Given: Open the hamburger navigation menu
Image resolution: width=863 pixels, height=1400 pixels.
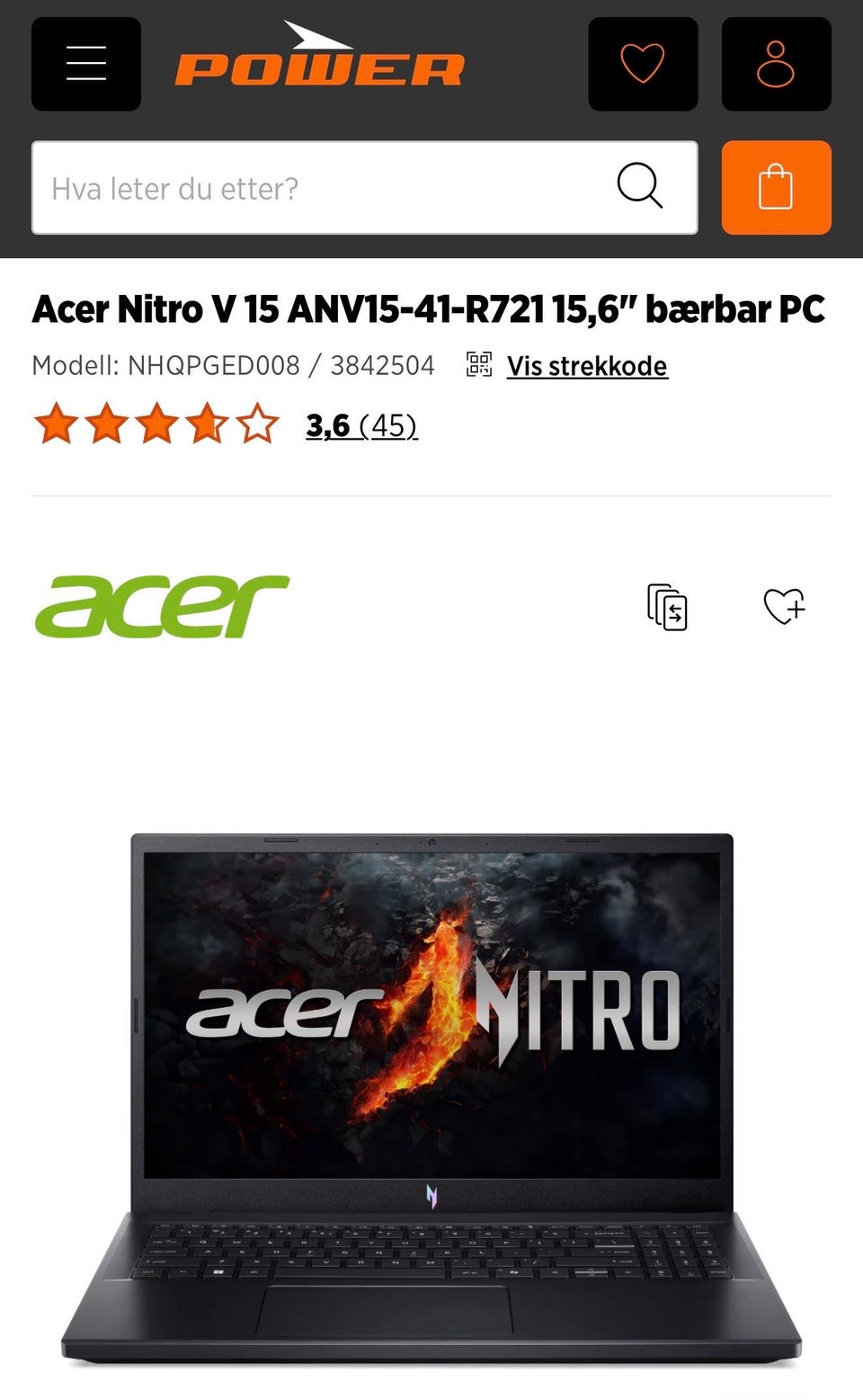Looking at the screenshot, I should 86,64.
